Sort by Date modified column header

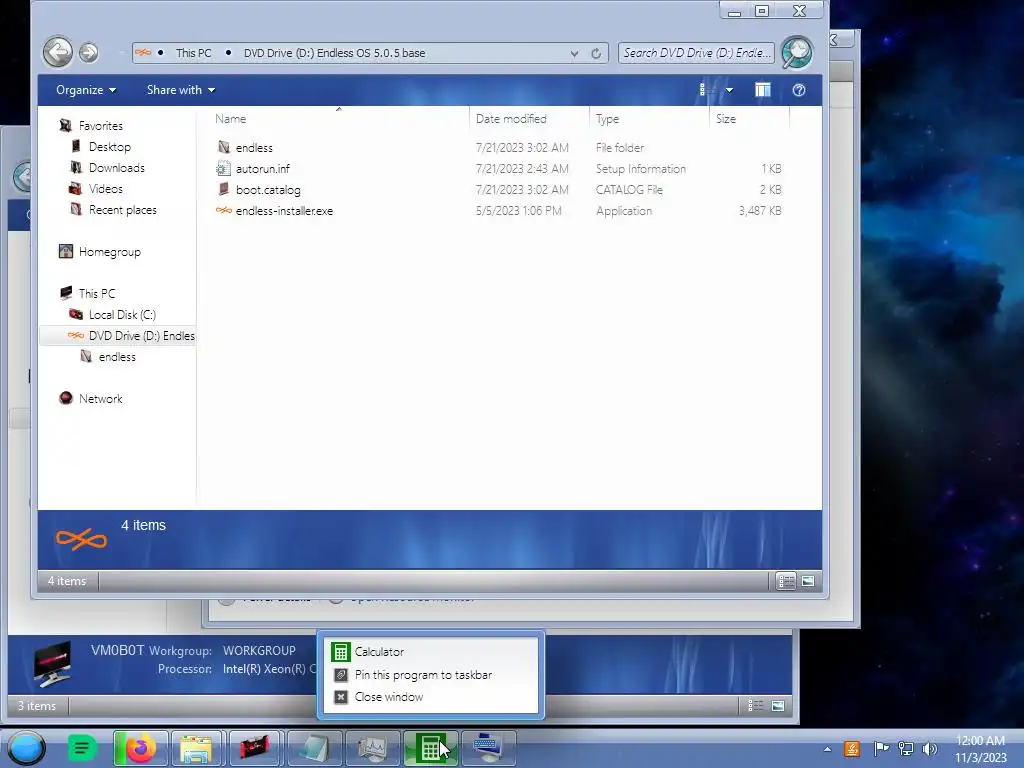529,119
